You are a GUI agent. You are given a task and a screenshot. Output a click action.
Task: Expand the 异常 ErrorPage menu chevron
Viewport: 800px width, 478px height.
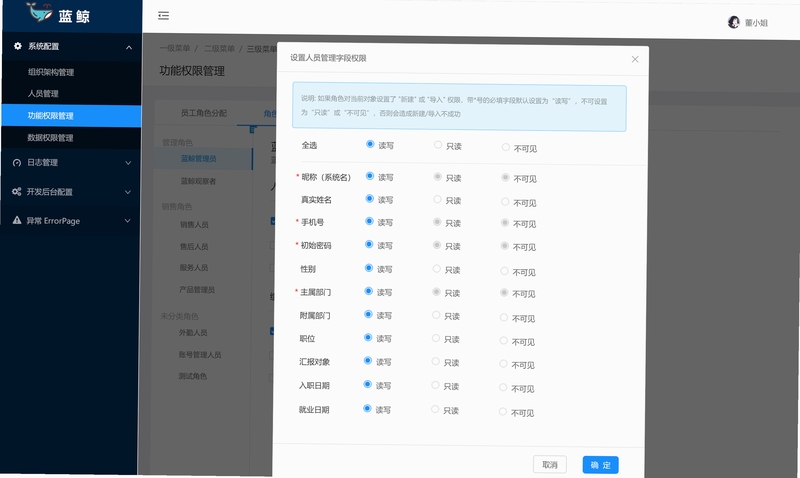[x=127, y=221]
